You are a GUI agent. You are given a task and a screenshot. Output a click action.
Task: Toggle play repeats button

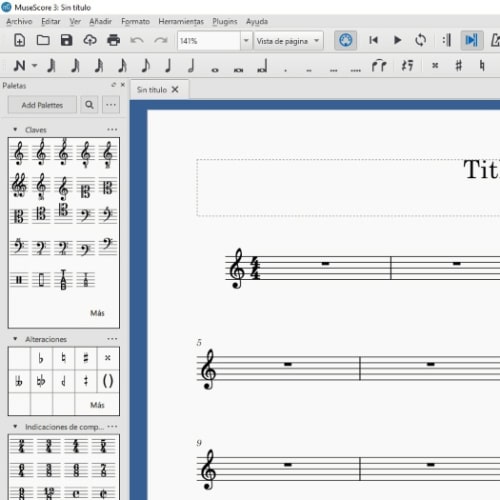(x=447, y=40)
